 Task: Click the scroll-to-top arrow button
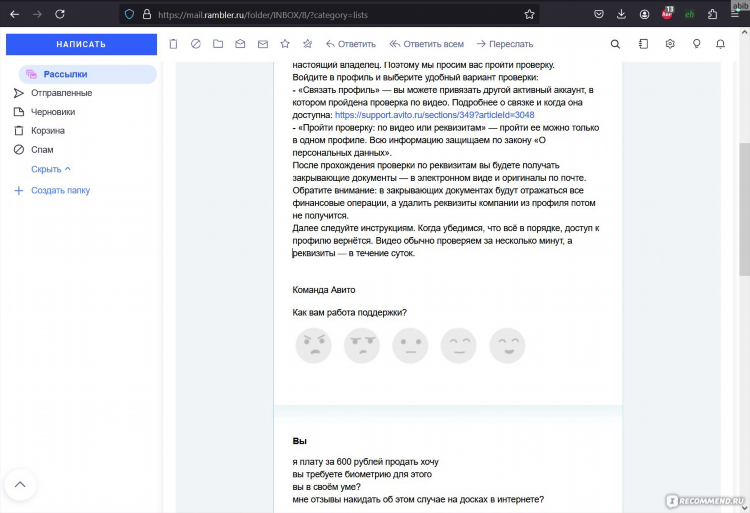20,485
